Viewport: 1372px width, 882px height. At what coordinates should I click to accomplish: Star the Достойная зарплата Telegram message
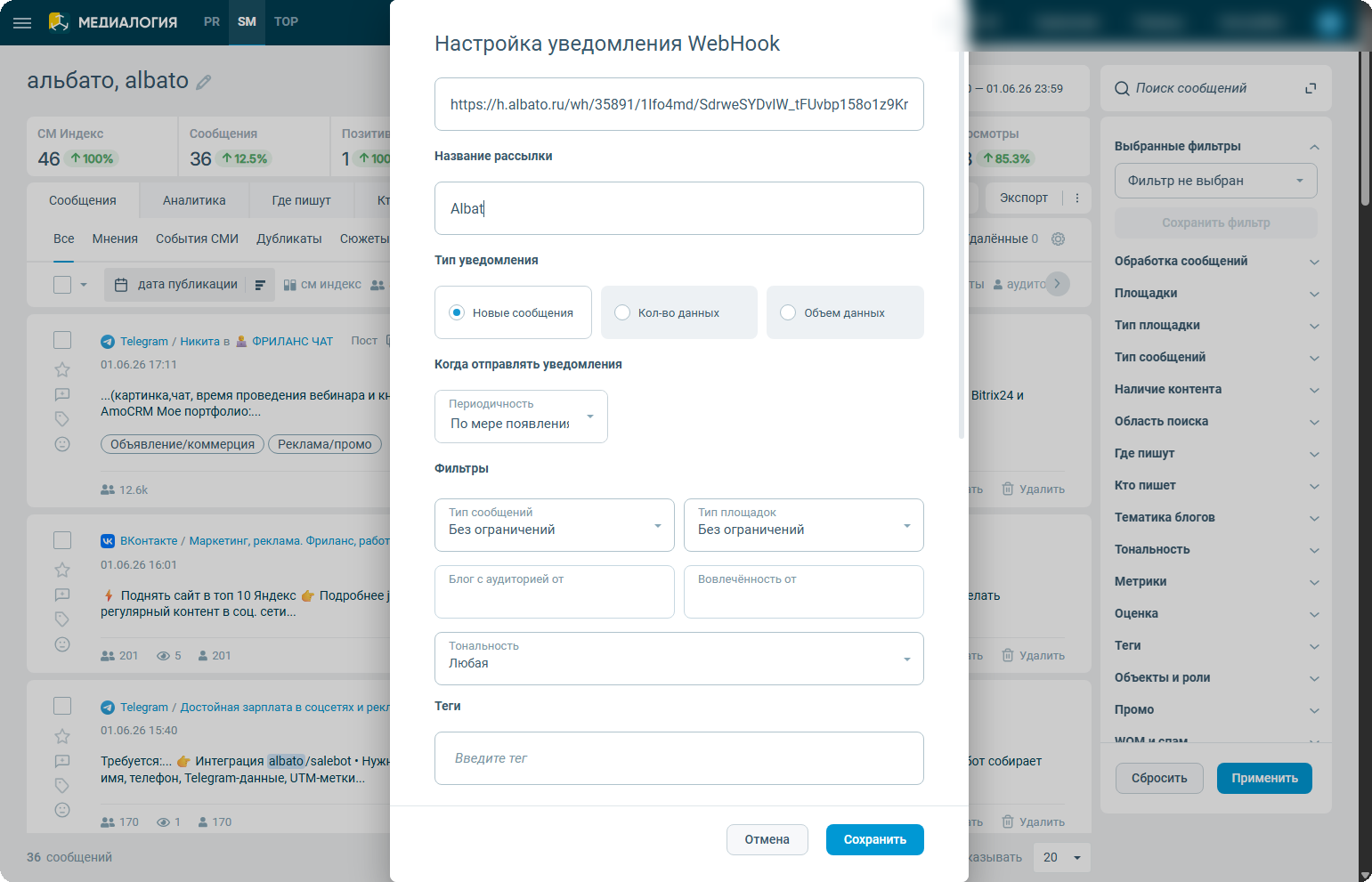click(x=62, y=736)
